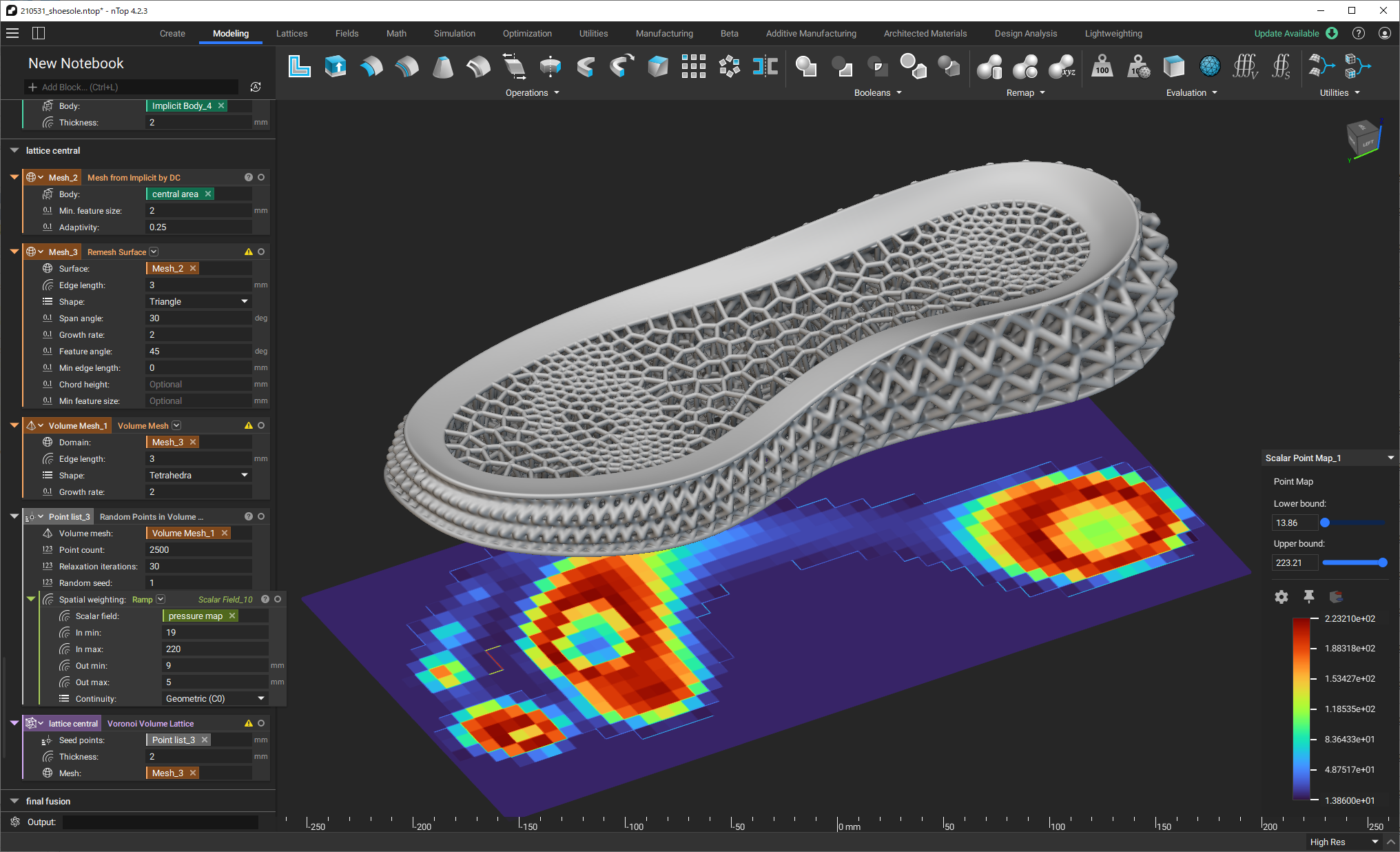The height and width of the screenshot is (852, 1400).
Task: Open the settings gear in the Scalar Point Map panel
Action: [1281, 597]
